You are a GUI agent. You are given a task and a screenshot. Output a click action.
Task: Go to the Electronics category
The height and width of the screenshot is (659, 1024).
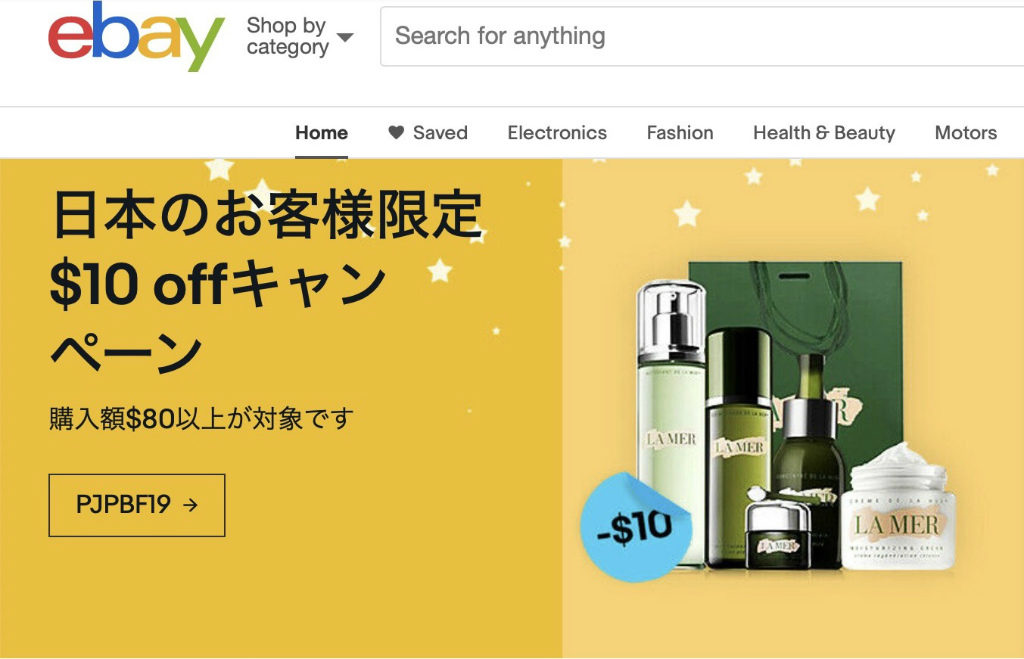(x=557, y=133)
